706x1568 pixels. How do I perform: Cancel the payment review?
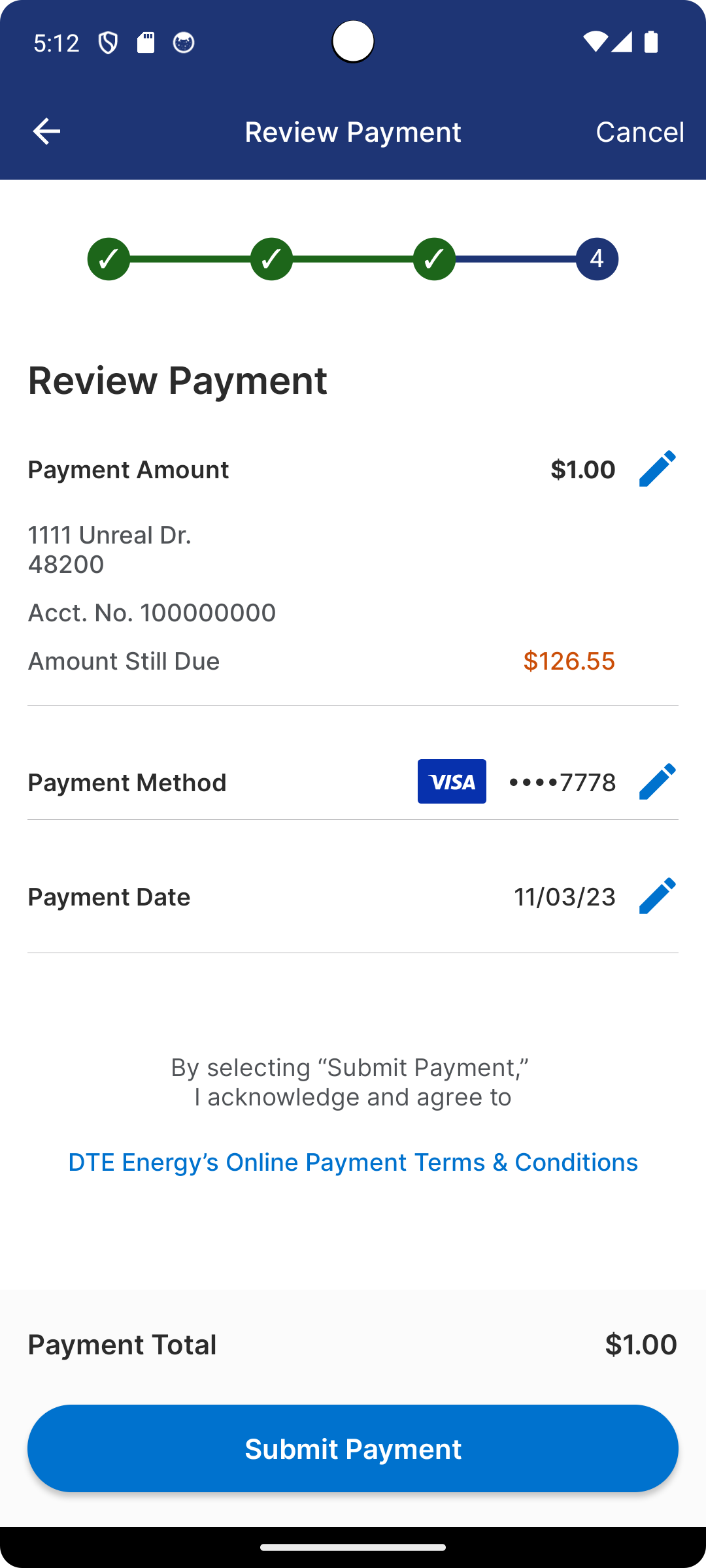click(639, 132)
